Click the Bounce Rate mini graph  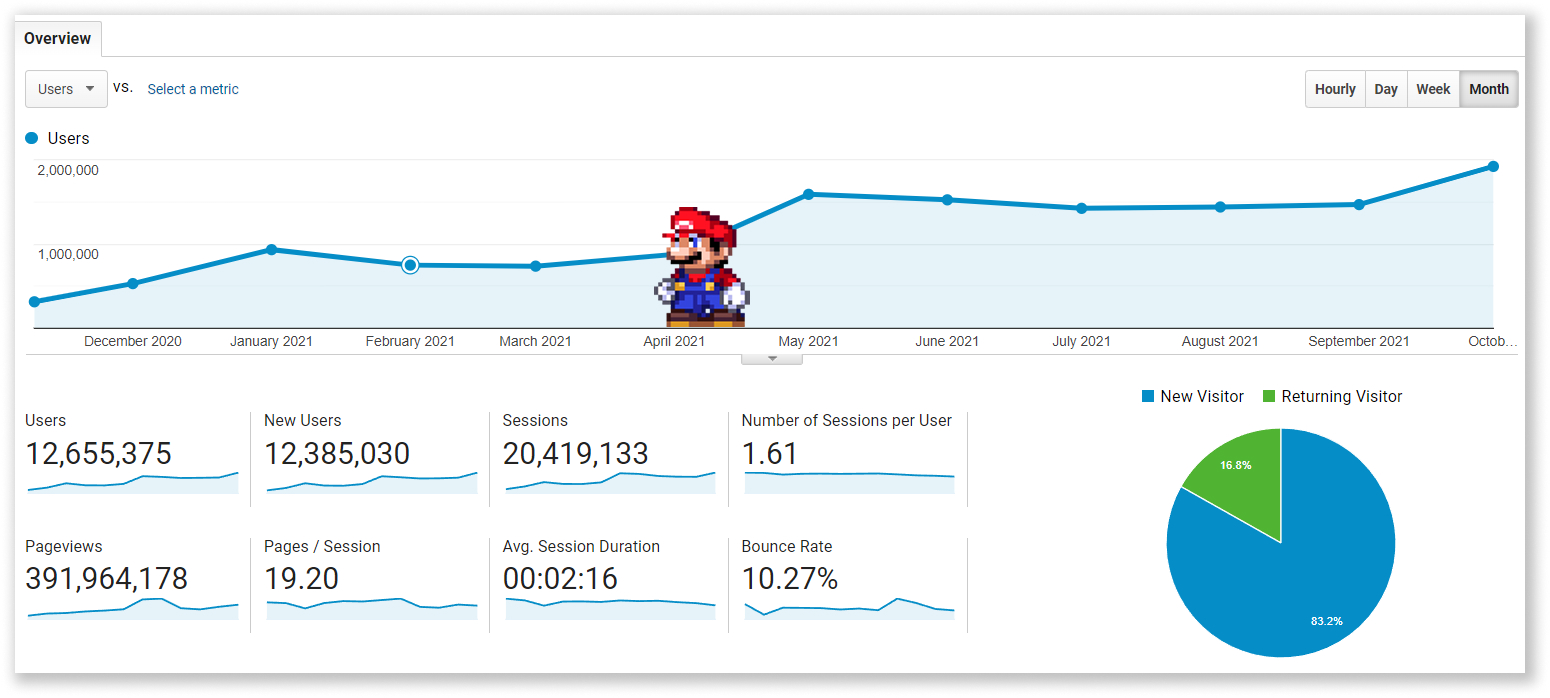[847, 608]
